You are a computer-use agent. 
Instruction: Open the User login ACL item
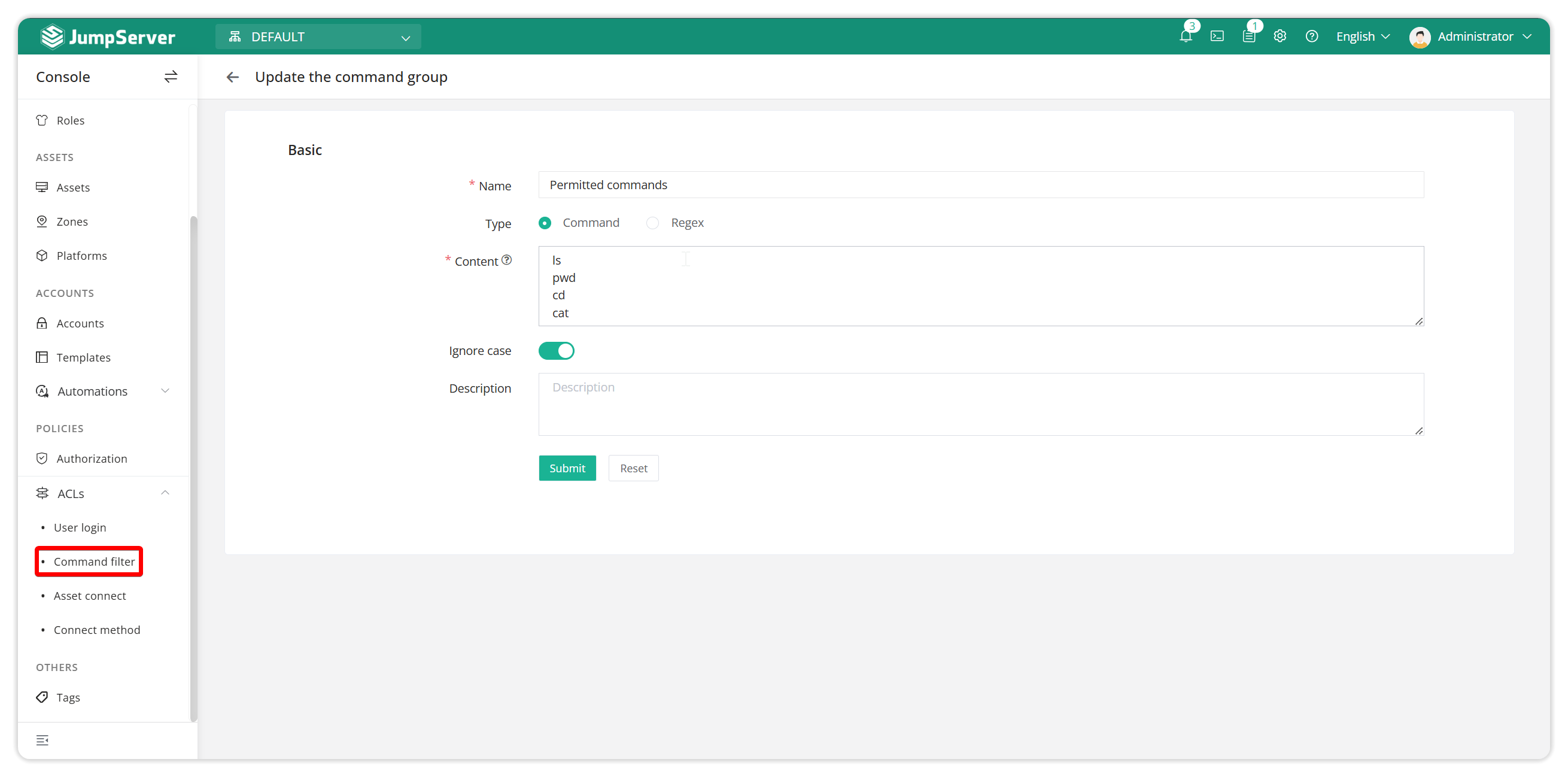tap(80, 527)
